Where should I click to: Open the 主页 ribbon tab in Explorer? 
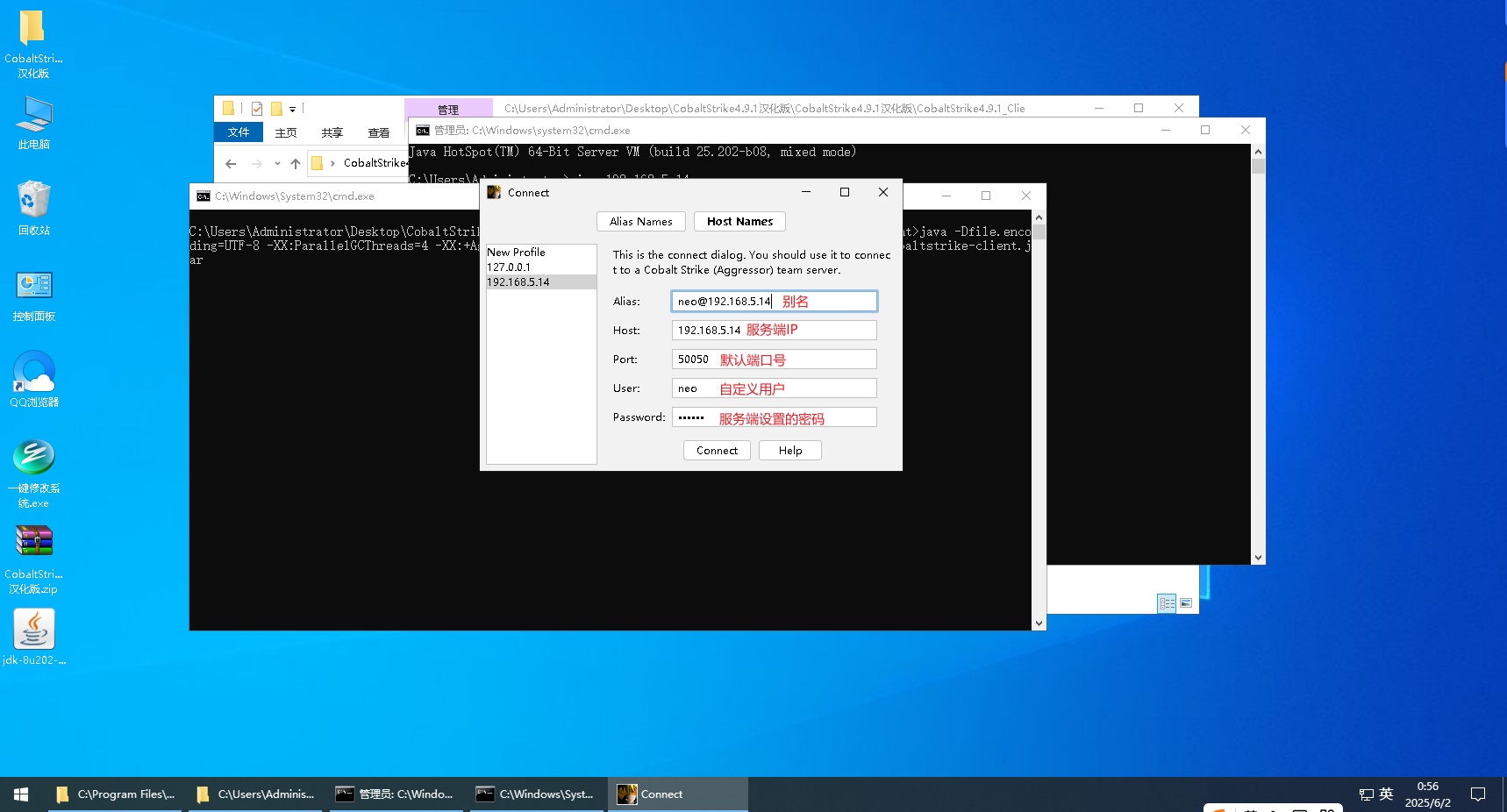click(x=286, y=133)
